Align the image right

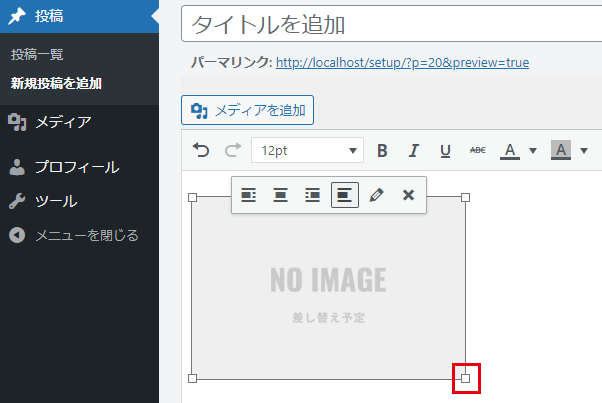coord(313,195)
